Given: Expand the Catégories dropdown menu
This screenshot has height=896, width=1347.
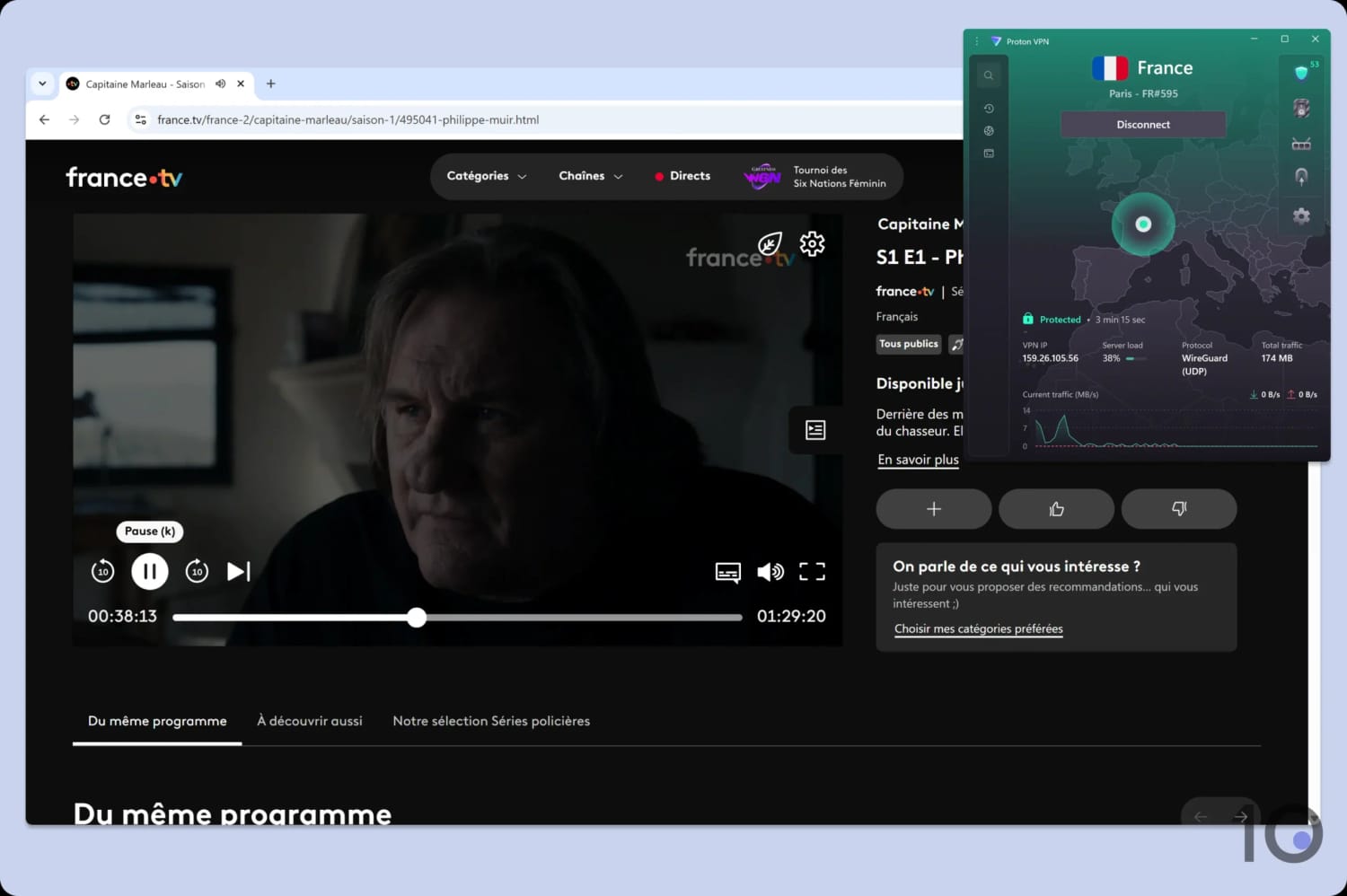Looking at the screenshot, I should coord(487,176).
